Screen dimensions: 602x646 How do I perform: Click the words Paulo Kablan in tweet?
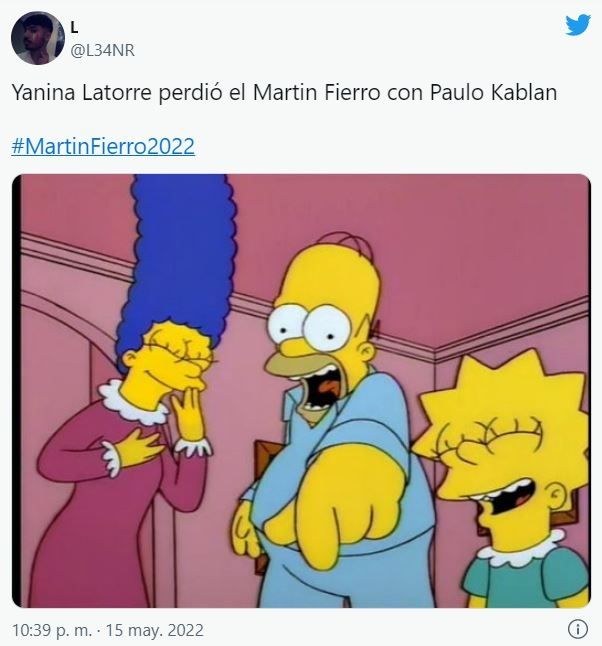click(493, 92)
